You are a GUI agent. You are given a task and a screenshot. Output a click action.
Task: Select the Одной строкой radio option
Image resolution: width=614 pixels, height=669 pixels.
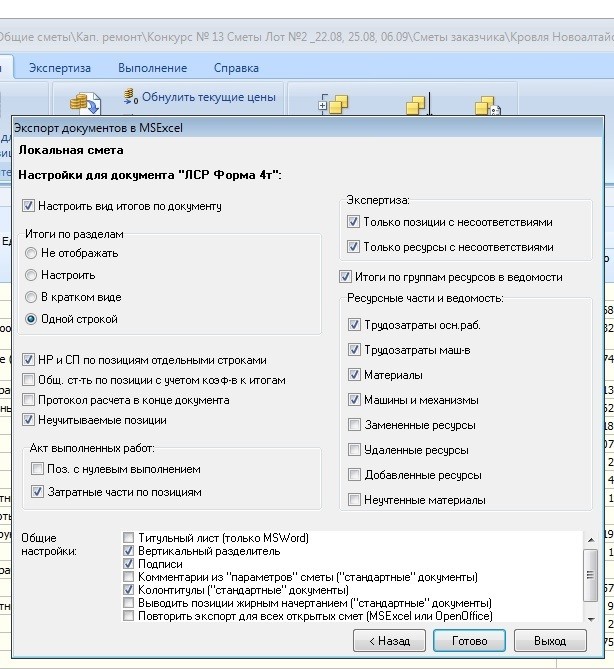(x=31, y=319)
